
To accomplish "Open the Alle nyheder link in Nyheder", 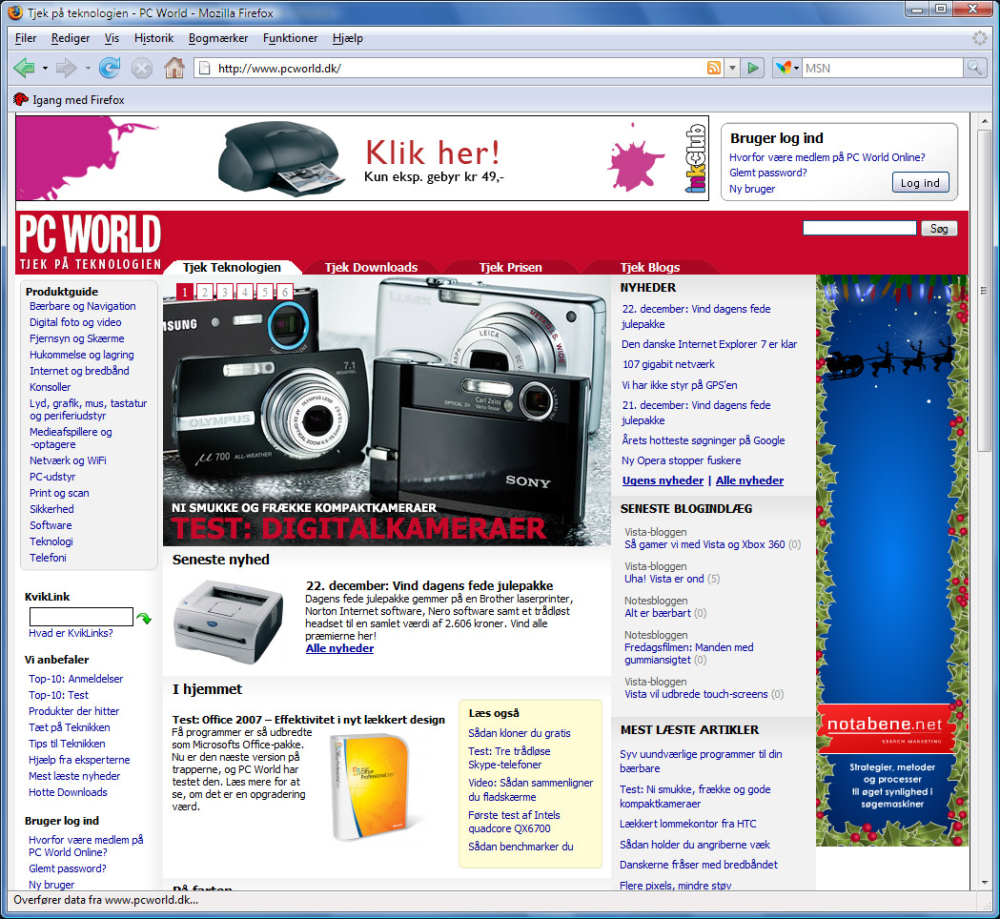I will pos(749,481).
